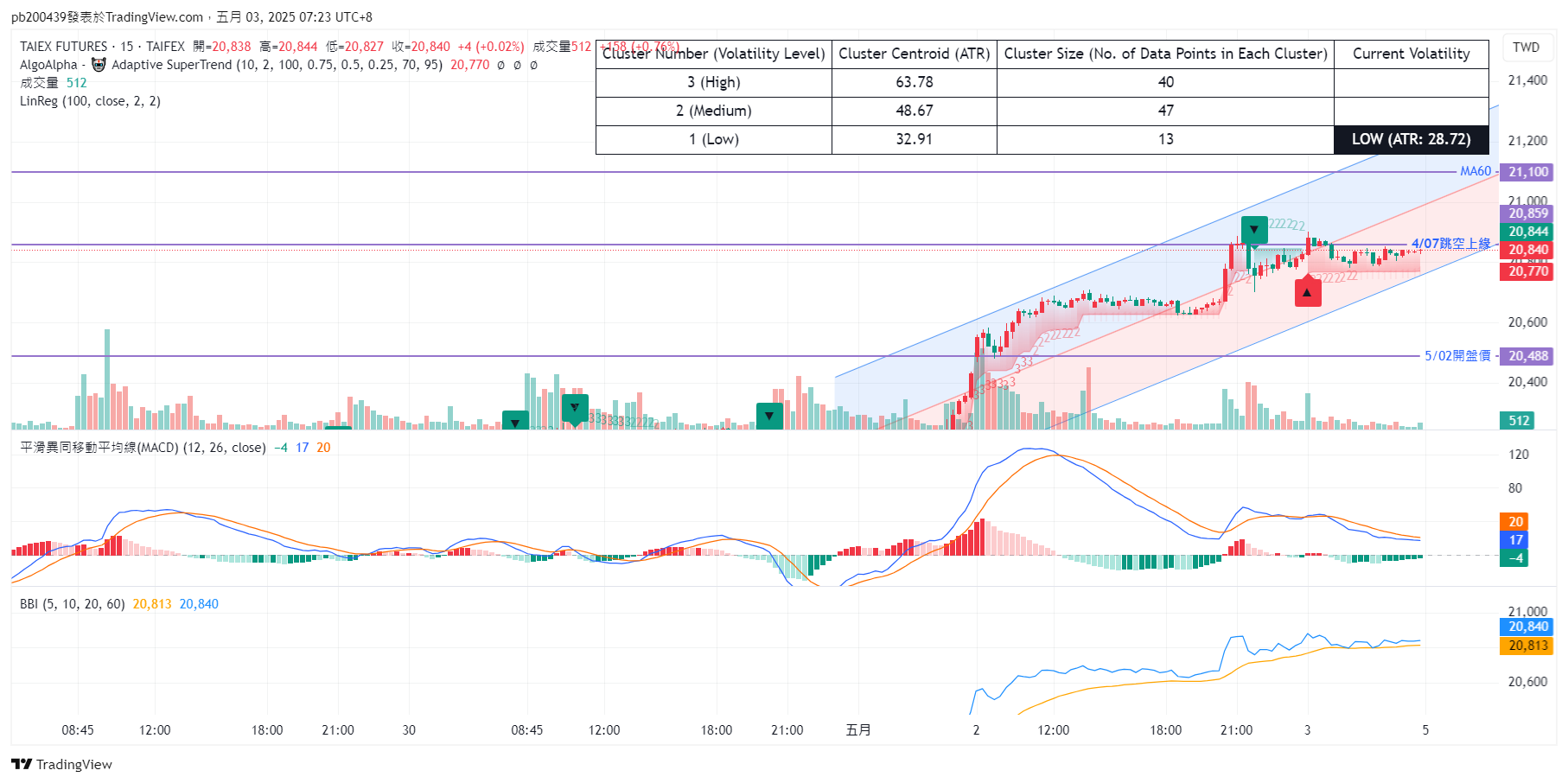Viewport: 1568px width, 783px height.
Task: Click the 63.78 centroid value
Action: (x=915, y=82)
